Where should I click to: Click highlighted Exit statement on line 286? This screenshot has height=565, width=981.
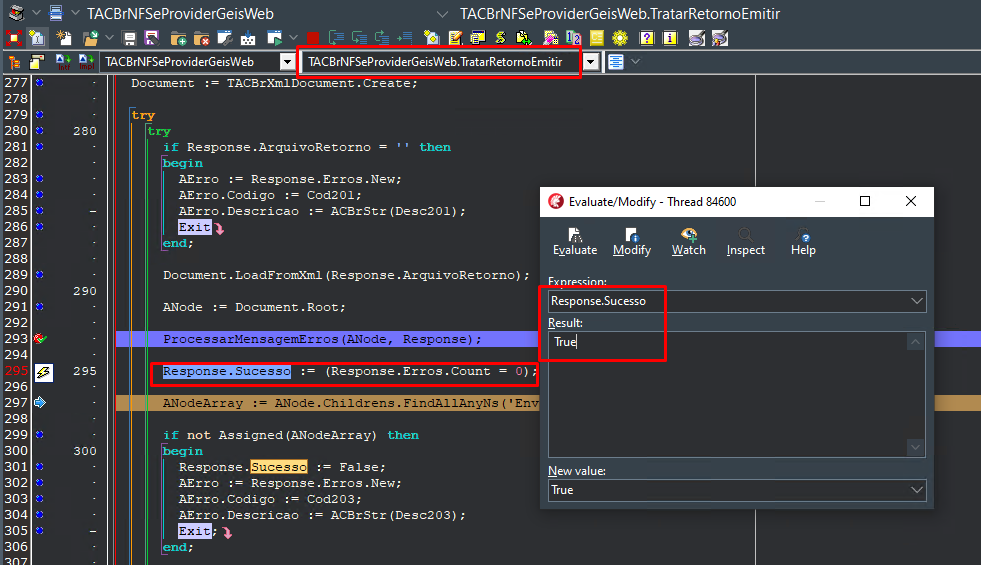[x=195, y=227]
